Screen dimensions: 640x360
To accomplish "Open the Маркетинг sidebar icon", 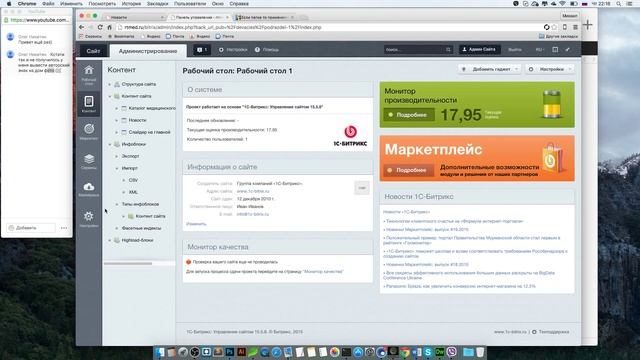I will [x=89, y=132].
